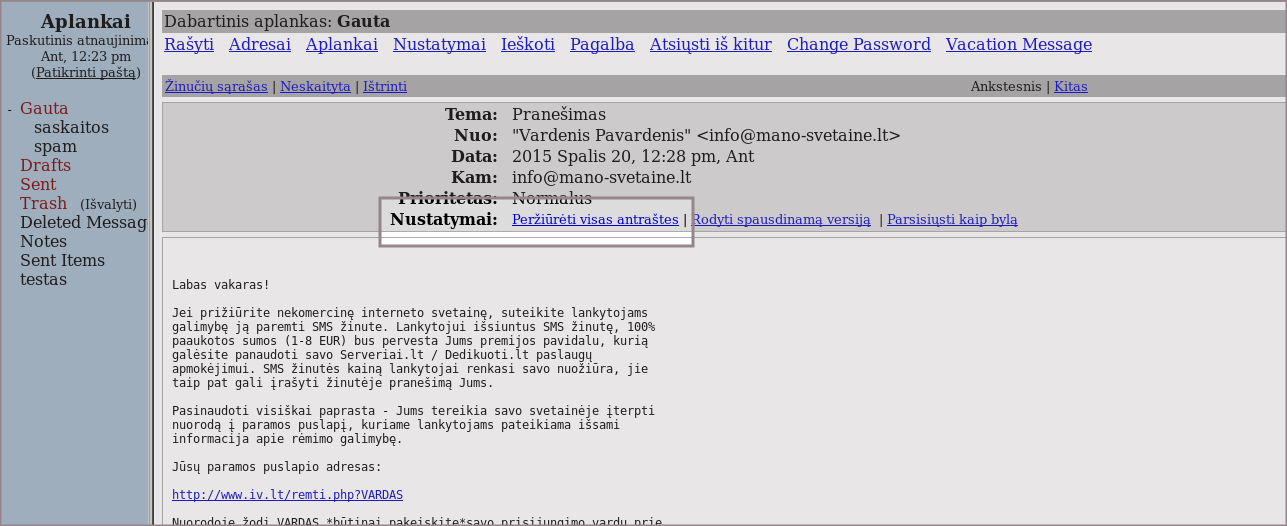Open the Ieškoti search page
This screenshot has height=526, width=1287.
click(x=527, y=45)
